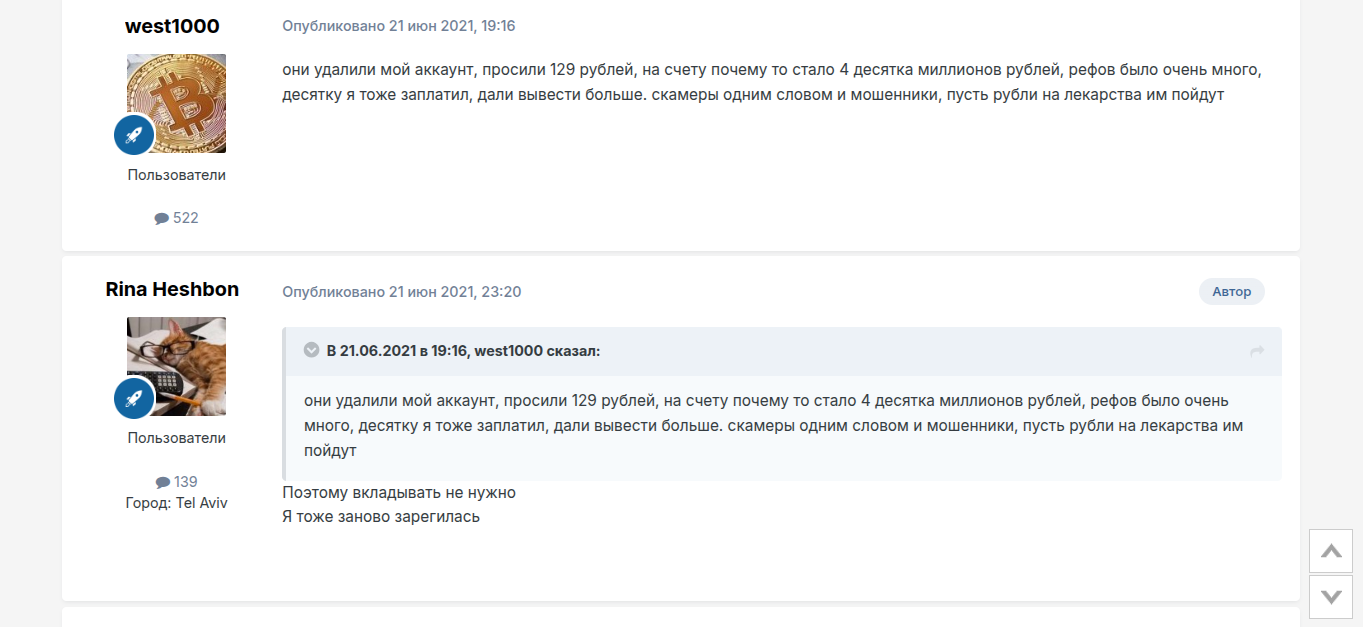
Task: Collapse the quoted west1000 message
Action: point(311,351)
